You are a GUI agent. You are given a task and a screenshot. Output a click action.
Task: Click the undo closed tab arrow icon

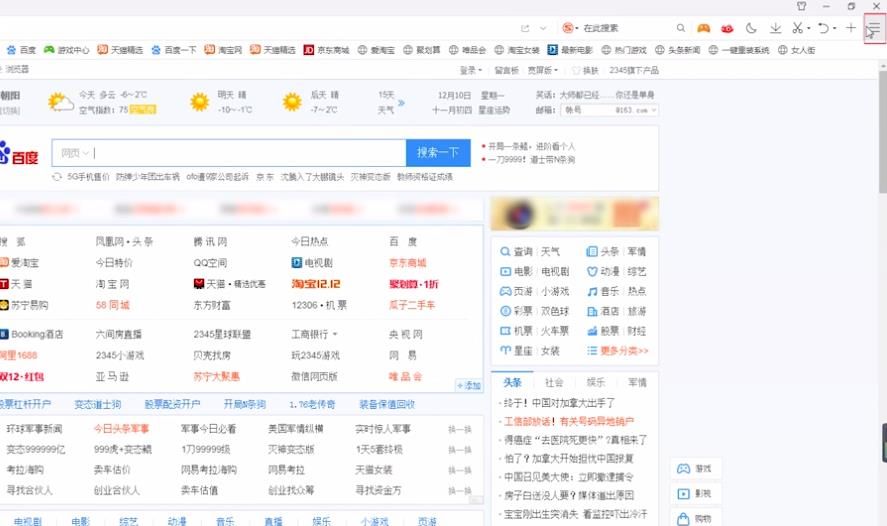(823, 28)
